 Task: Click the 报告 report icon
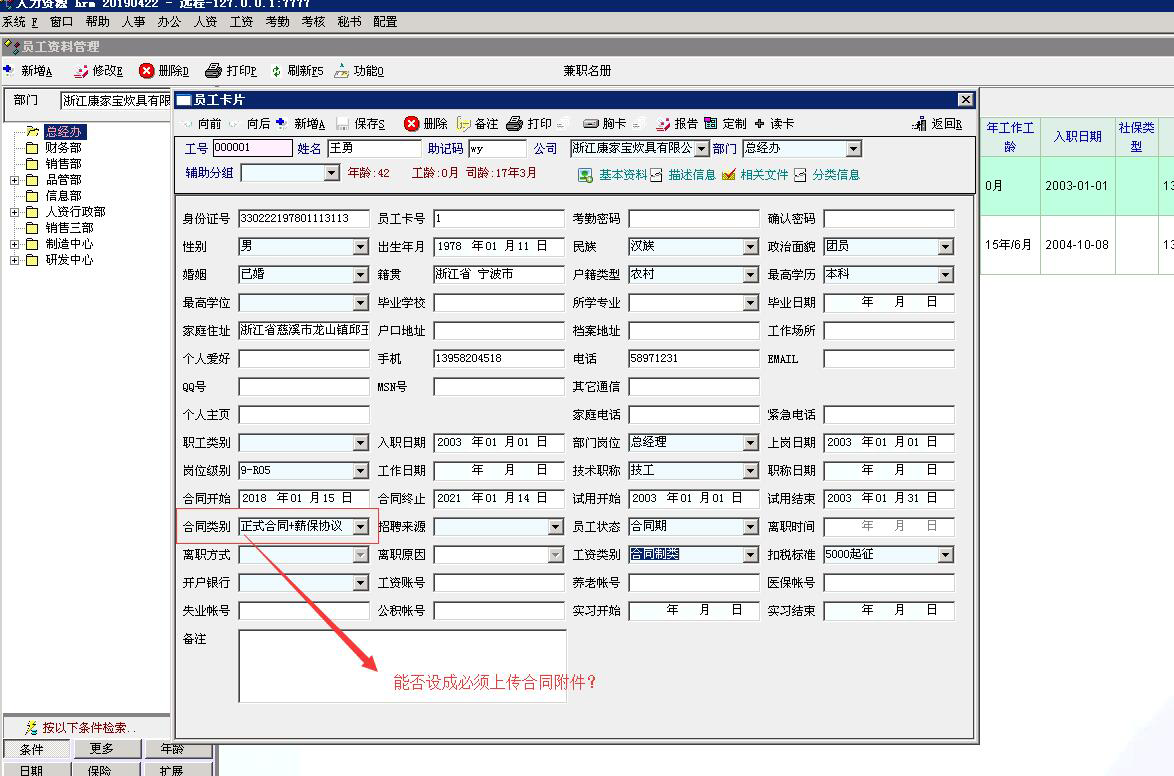click(663, 124)
